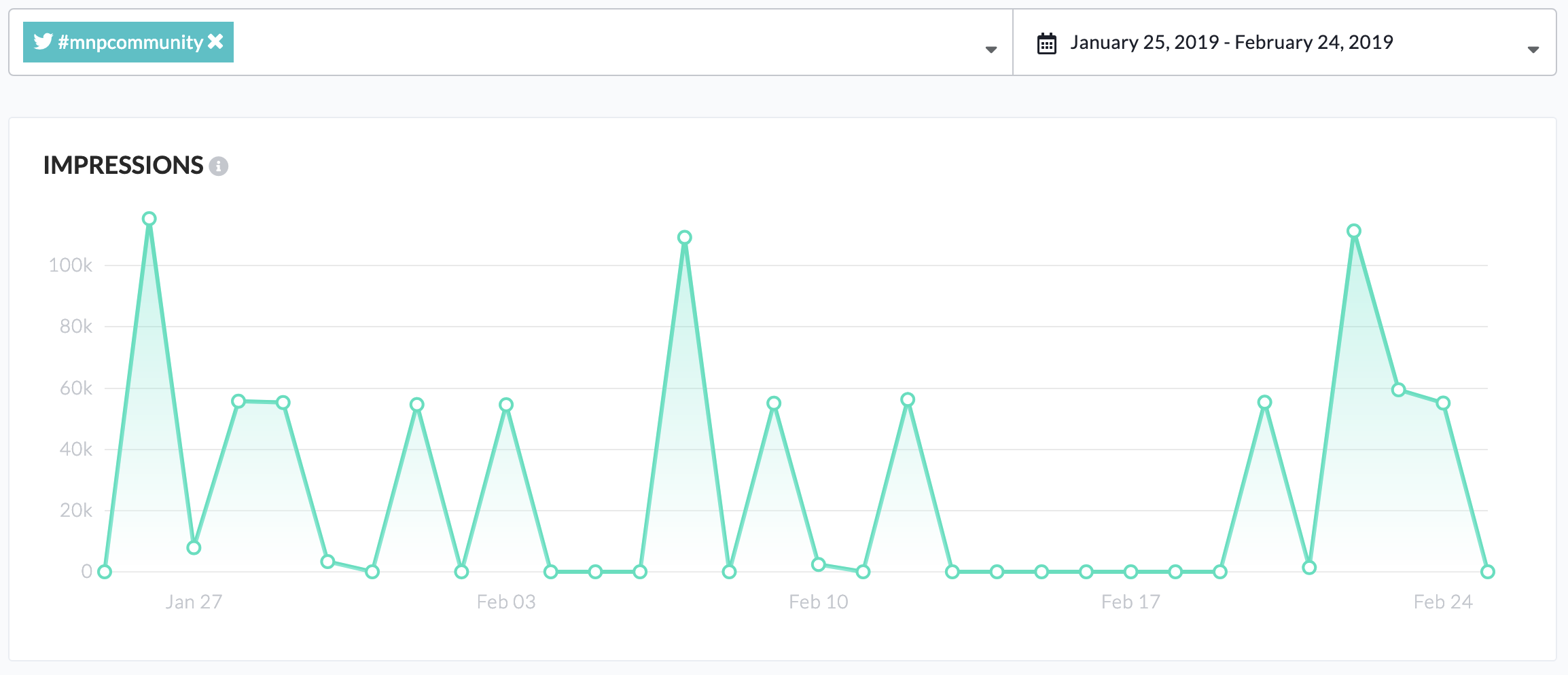Click the Jan 27 axis label
Image resolution: width=1568 pixels, height=675 pixels.
coord(194,602)
